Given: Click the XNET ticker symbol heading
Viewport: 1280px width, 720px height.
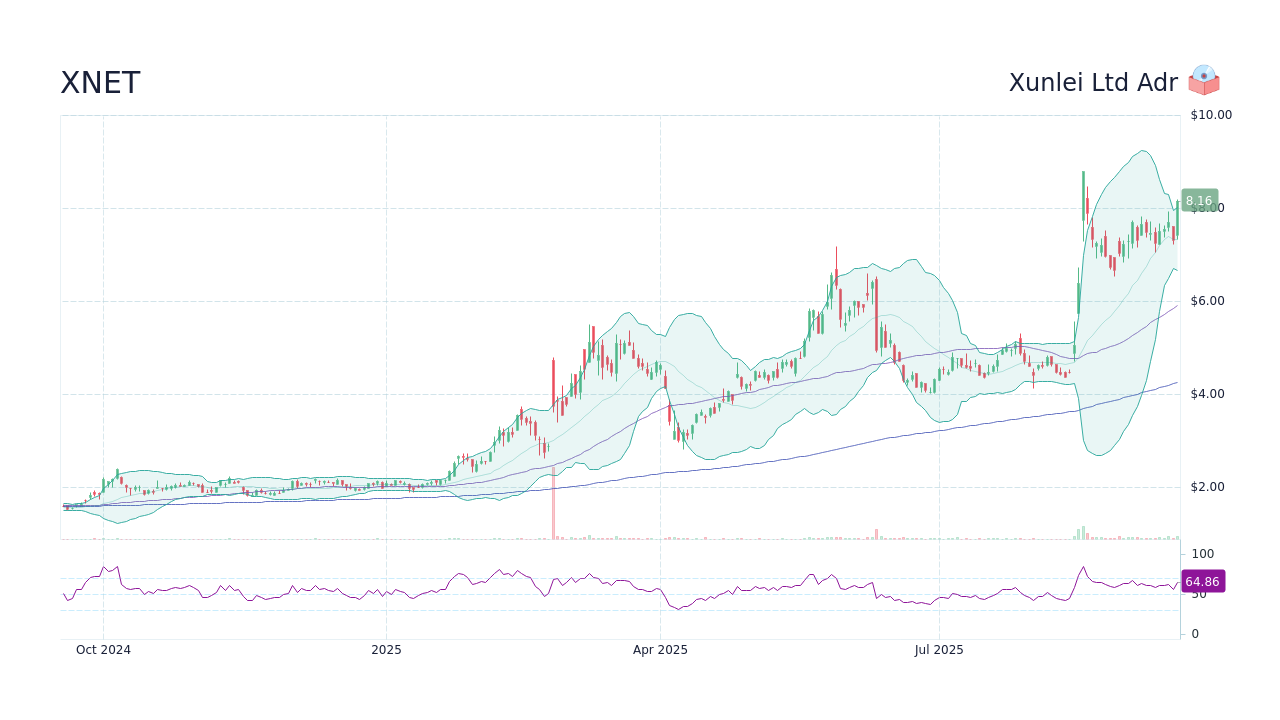Looking at the screenshot, I should tap(100, 83).
